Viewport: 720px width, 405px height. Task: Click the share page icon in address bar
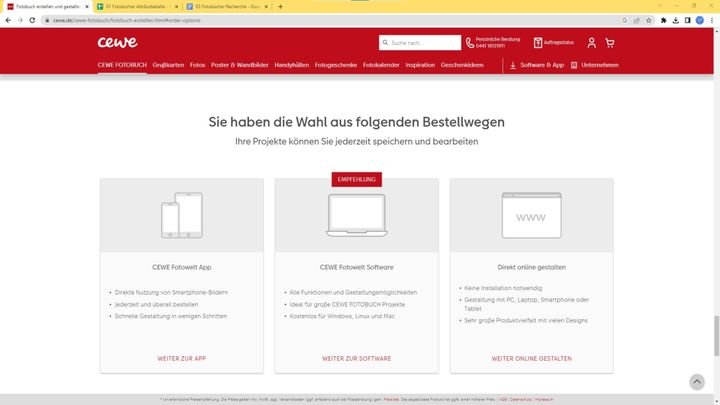coord(636,20)
